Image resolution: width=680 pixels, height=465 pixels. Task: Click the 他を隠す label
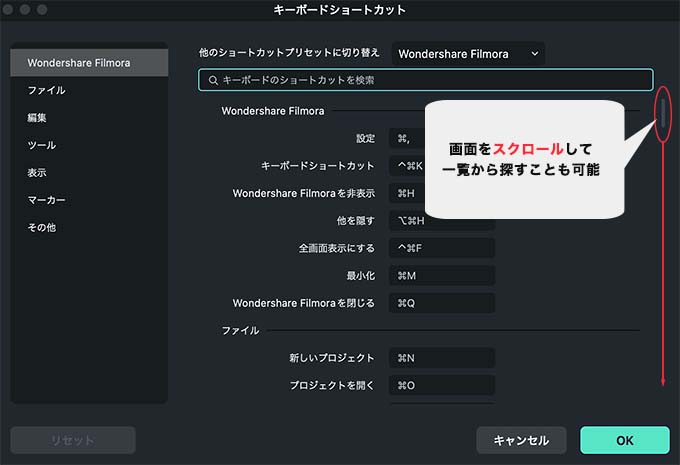(x=356, y=221)
